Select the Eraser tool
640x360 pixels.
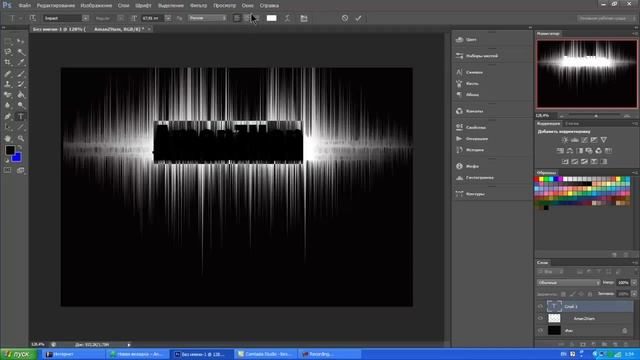[x=8, y=95]
